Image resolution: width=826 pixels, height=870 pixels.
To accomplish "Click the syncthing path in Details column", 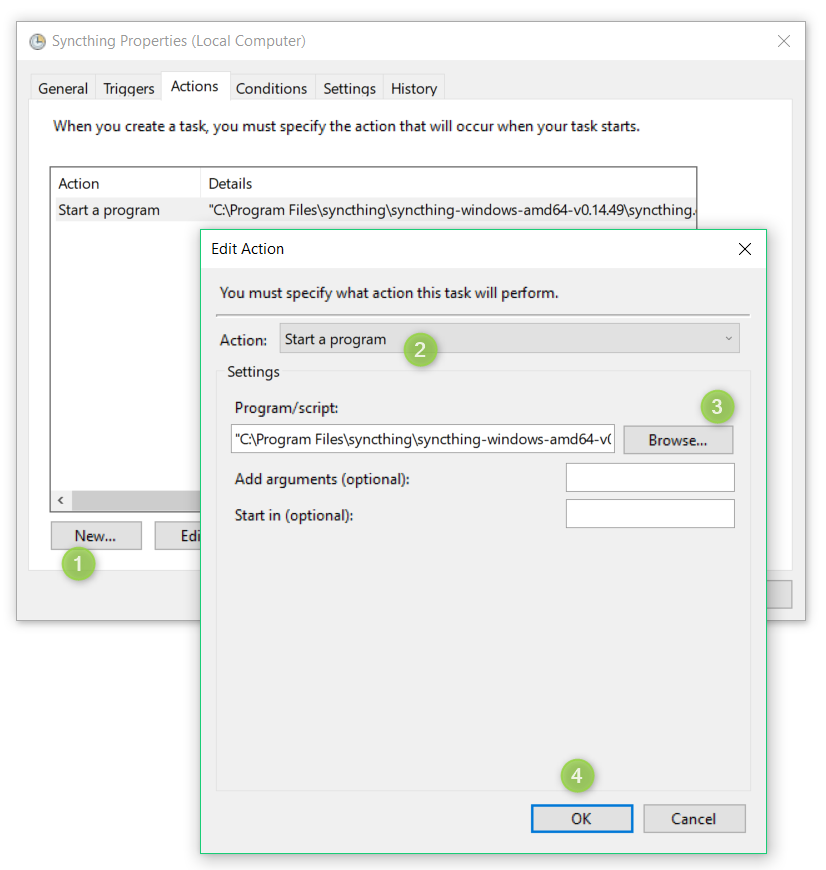I will coord(452,210).
